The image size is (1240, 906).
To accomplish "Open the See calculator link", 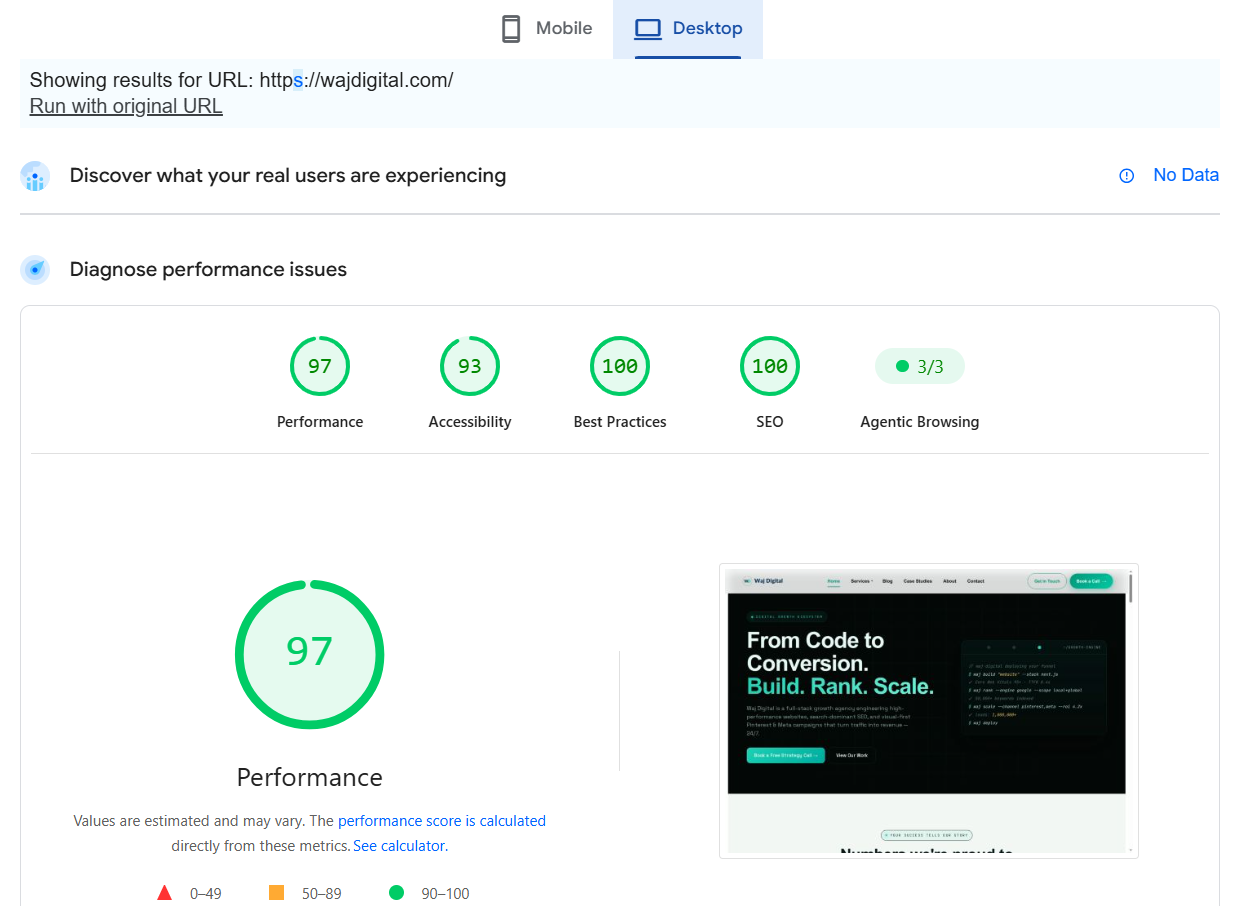I will pos(399,846).
